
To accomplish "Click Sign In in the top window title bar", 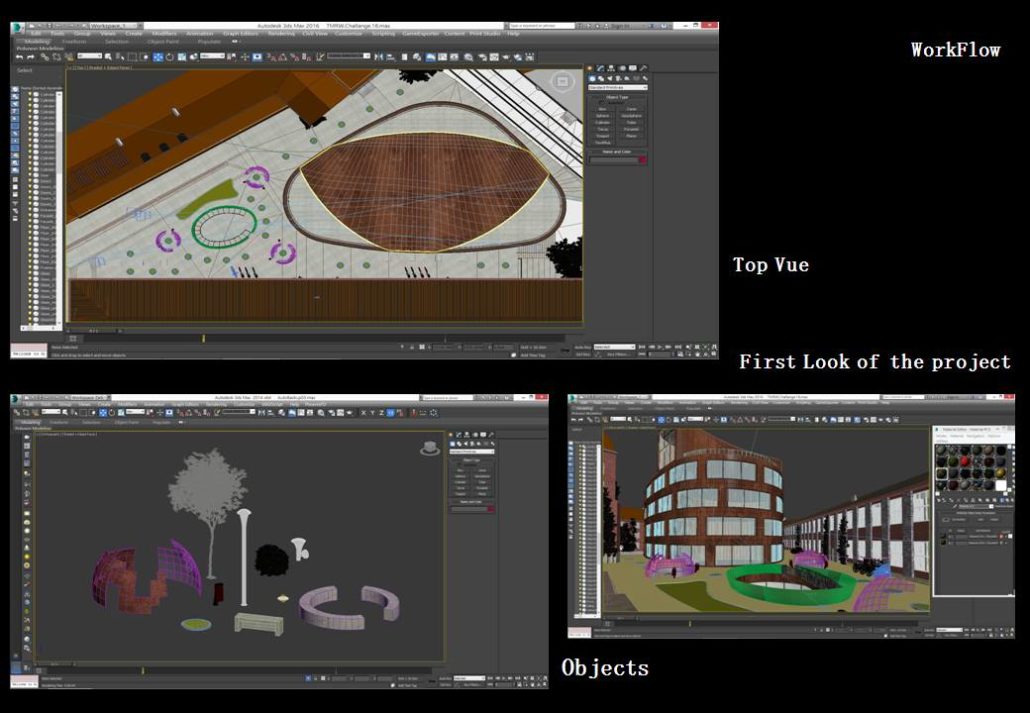I will (621, 26).
